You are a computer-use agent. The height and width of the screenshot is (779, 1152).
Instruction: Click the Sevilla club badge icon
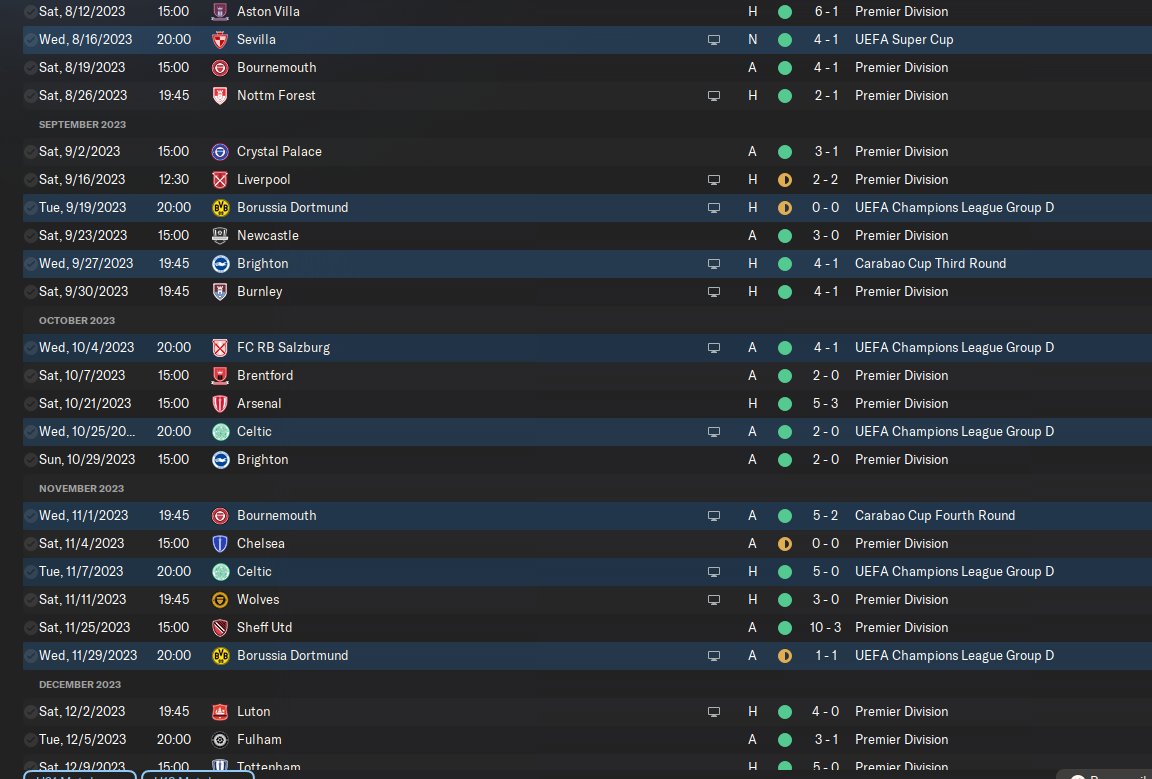tap(220, 40)
